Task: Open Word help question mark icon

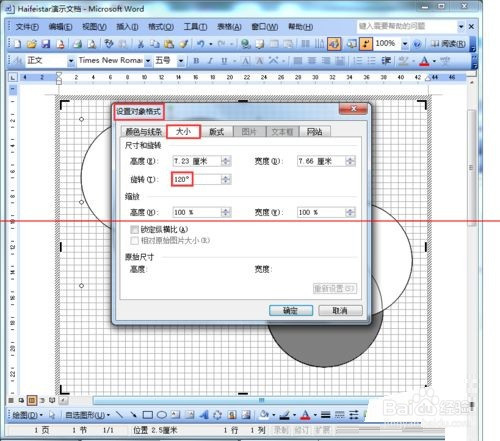Action: point(417,44)
